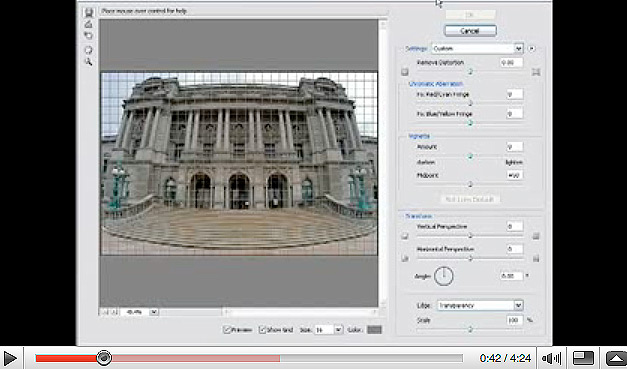Click left icon of Horizontal Perspective slider
The image size is (627, 369).
point(405,259)
